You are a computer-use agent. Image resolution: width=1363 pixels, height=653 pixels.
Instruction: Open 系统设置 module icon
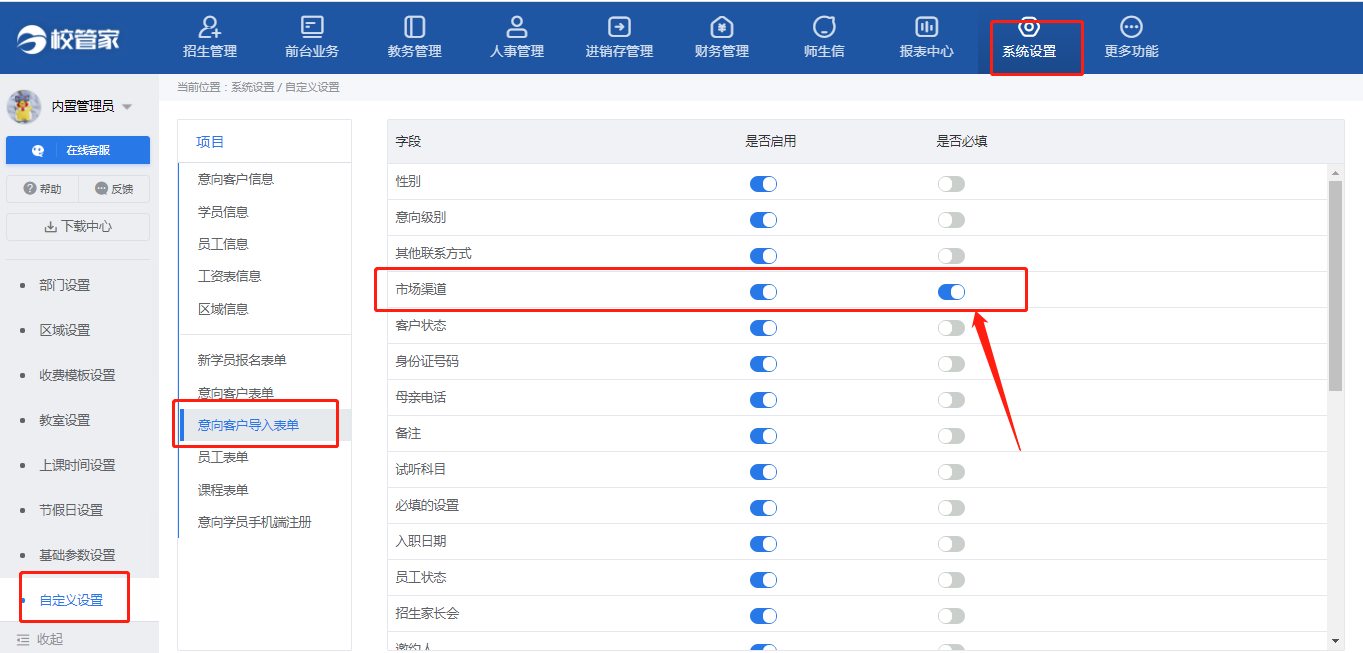[1029, 27]
